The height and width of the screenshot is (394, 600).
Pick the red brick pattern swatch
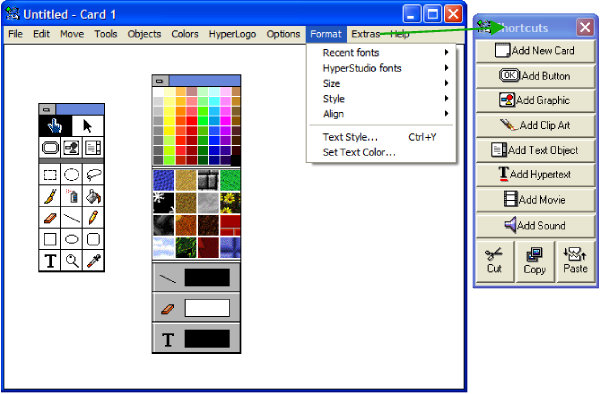click(x=230, y=225)
